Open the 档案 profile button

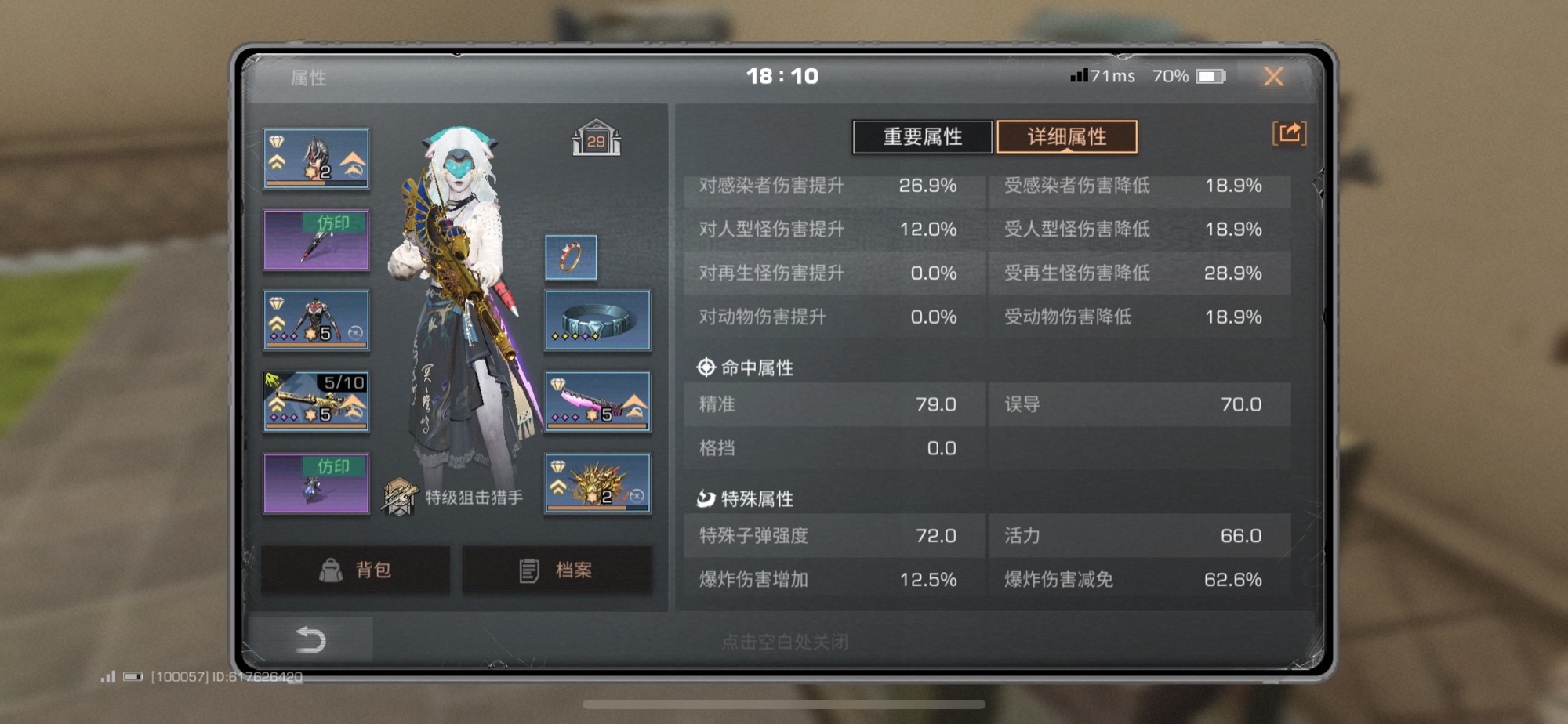557,570
